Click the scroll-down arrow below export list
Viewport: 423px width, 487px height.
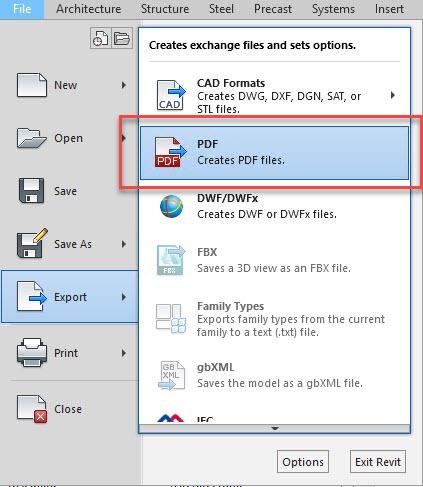(275, 429)
